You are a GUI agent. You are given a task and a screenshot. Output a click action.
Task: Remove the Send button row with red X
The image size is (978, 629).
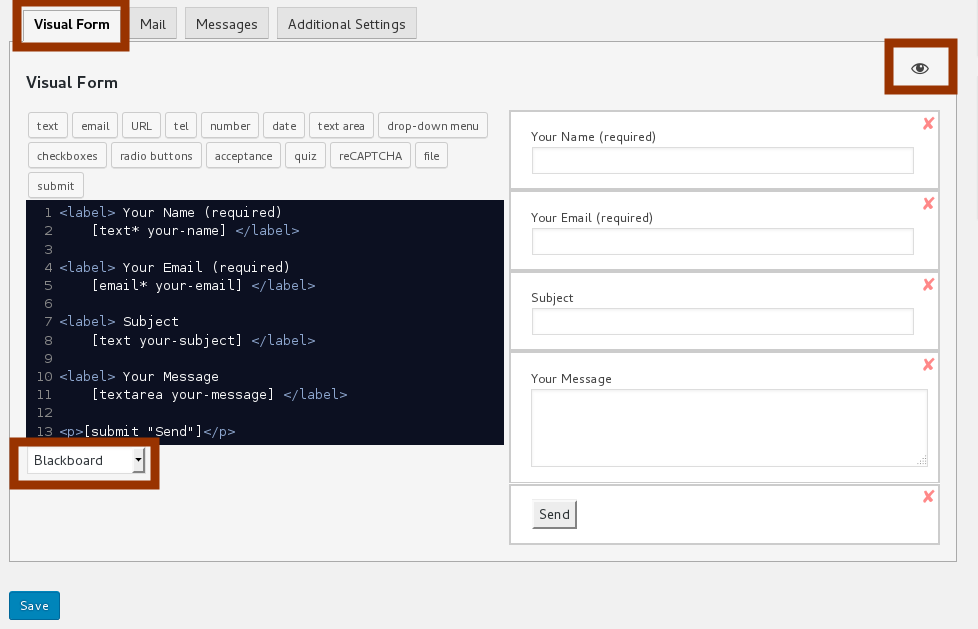[x=928, y=496]
